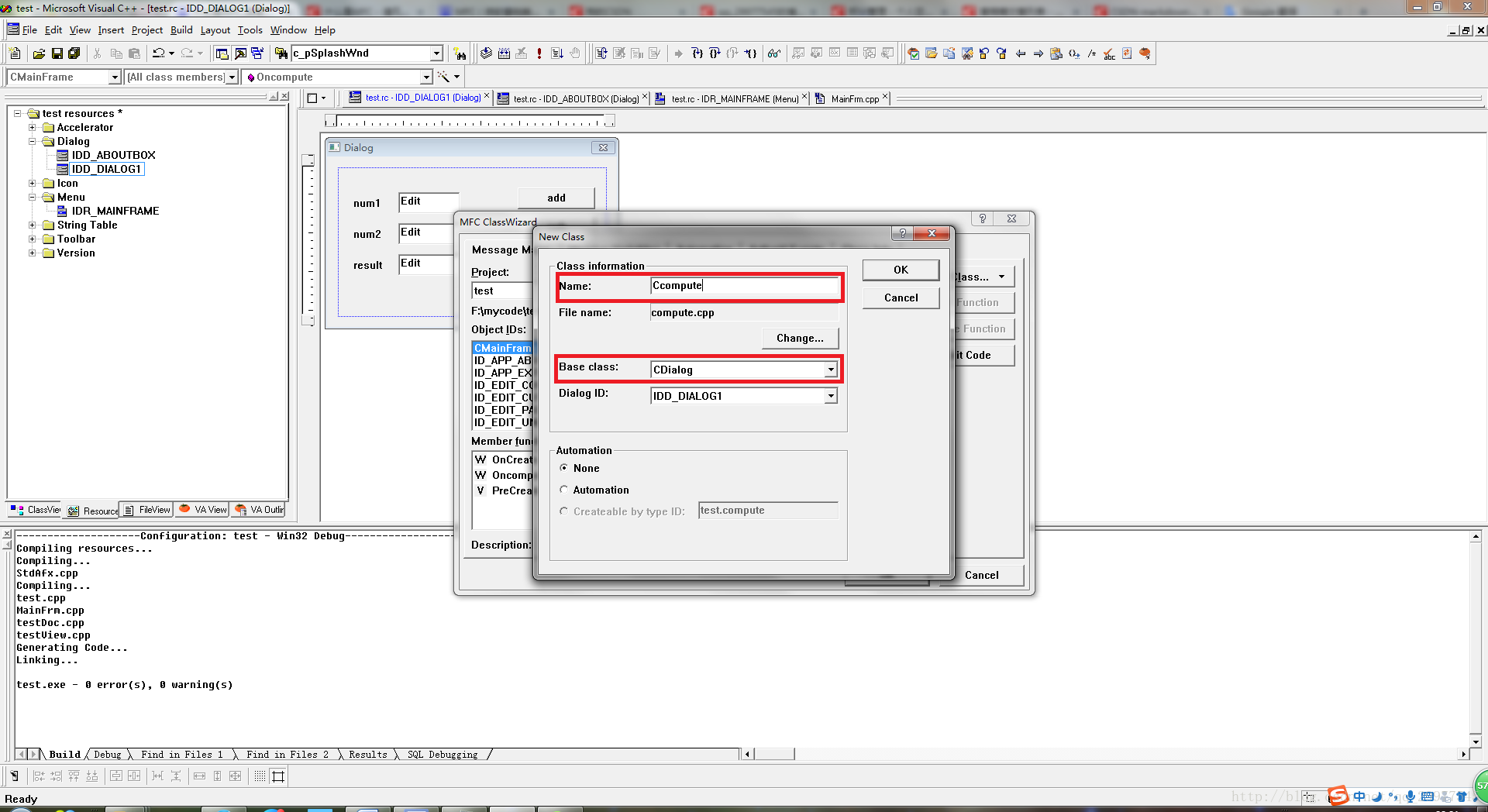Click the Visual Assist tomato options icon
The height and width of the screenshot is (812, 1488).
[x=1145, y=53]
